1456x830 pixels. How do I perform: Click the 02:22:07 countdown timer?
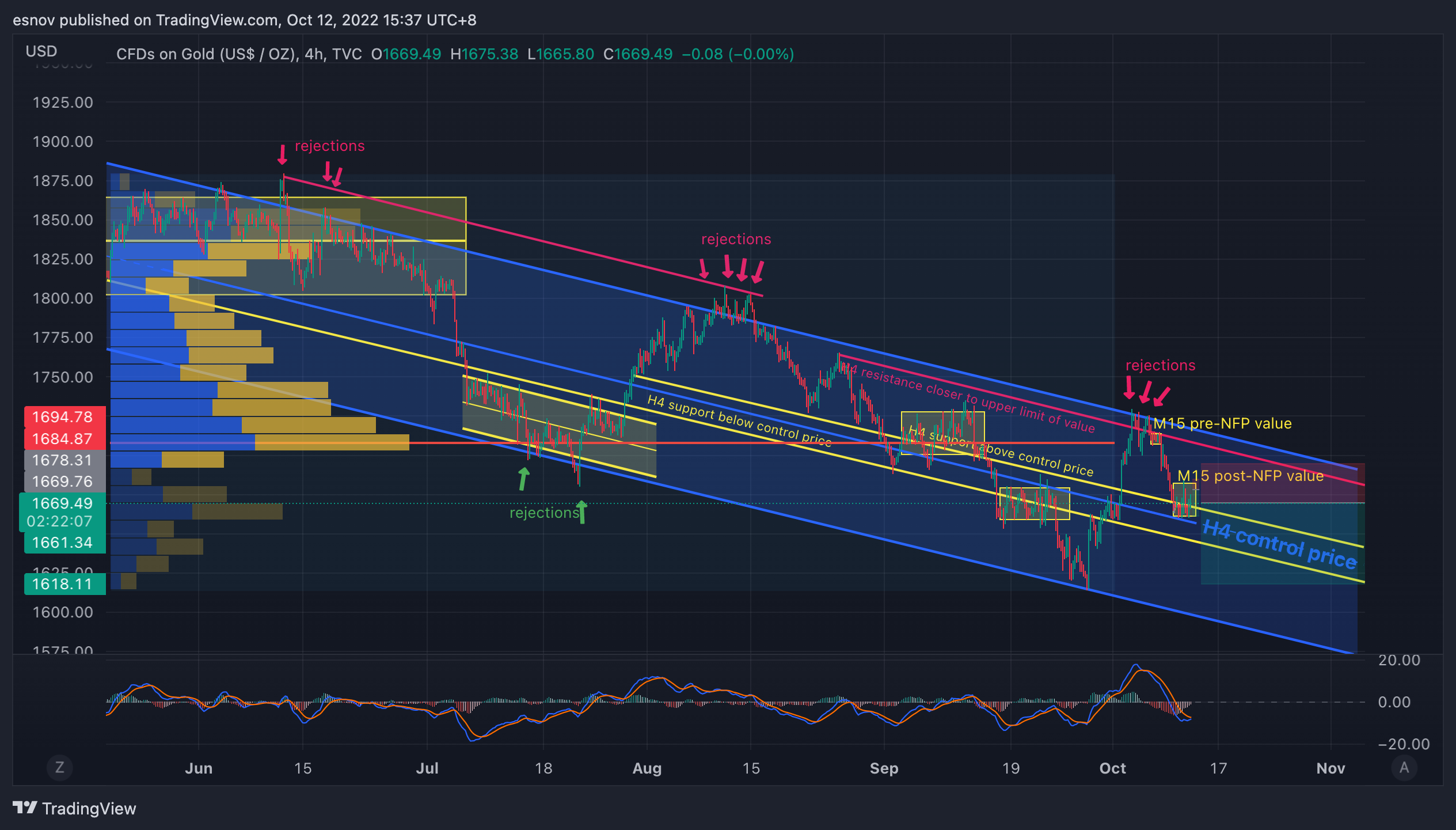59,522
